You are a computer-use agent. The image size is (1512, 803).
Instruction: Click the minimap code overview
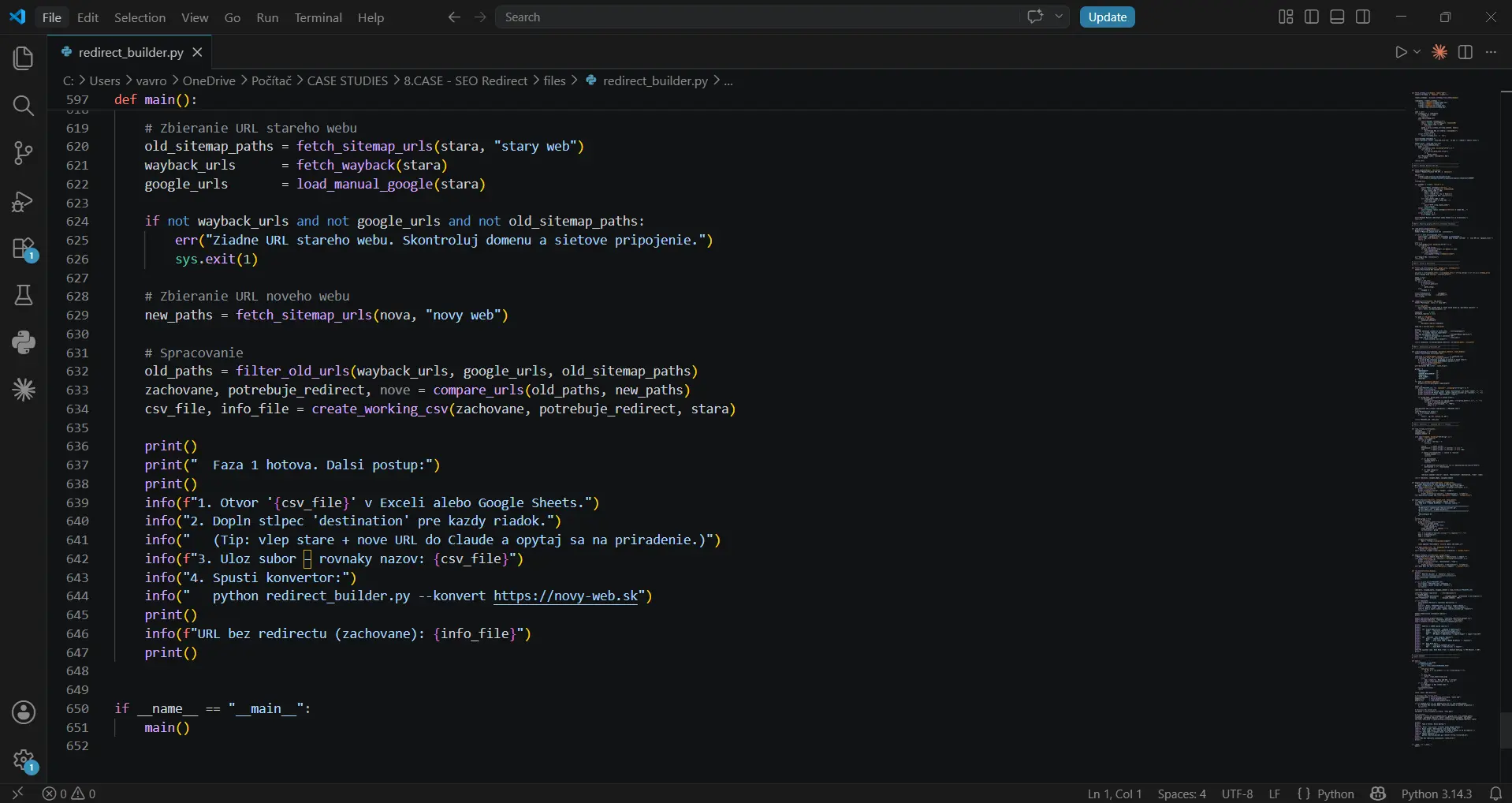point(1452,418)
